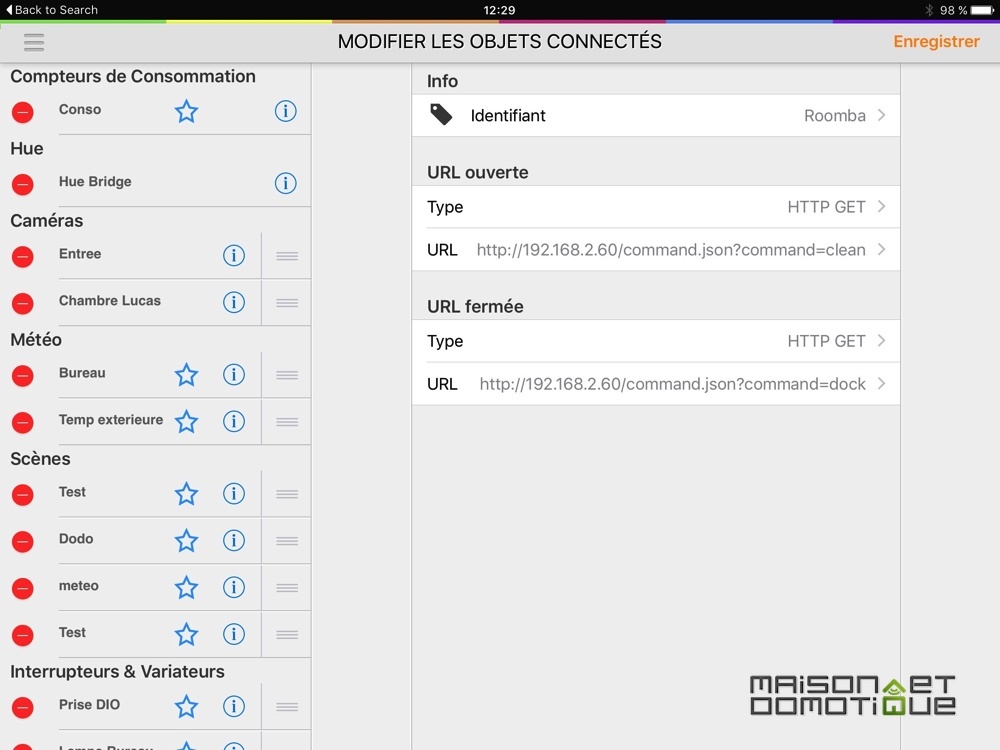The height and width of the screenshot is (750, 1000).
Task: Open info for Dodo scene
Action: point(233,540)
